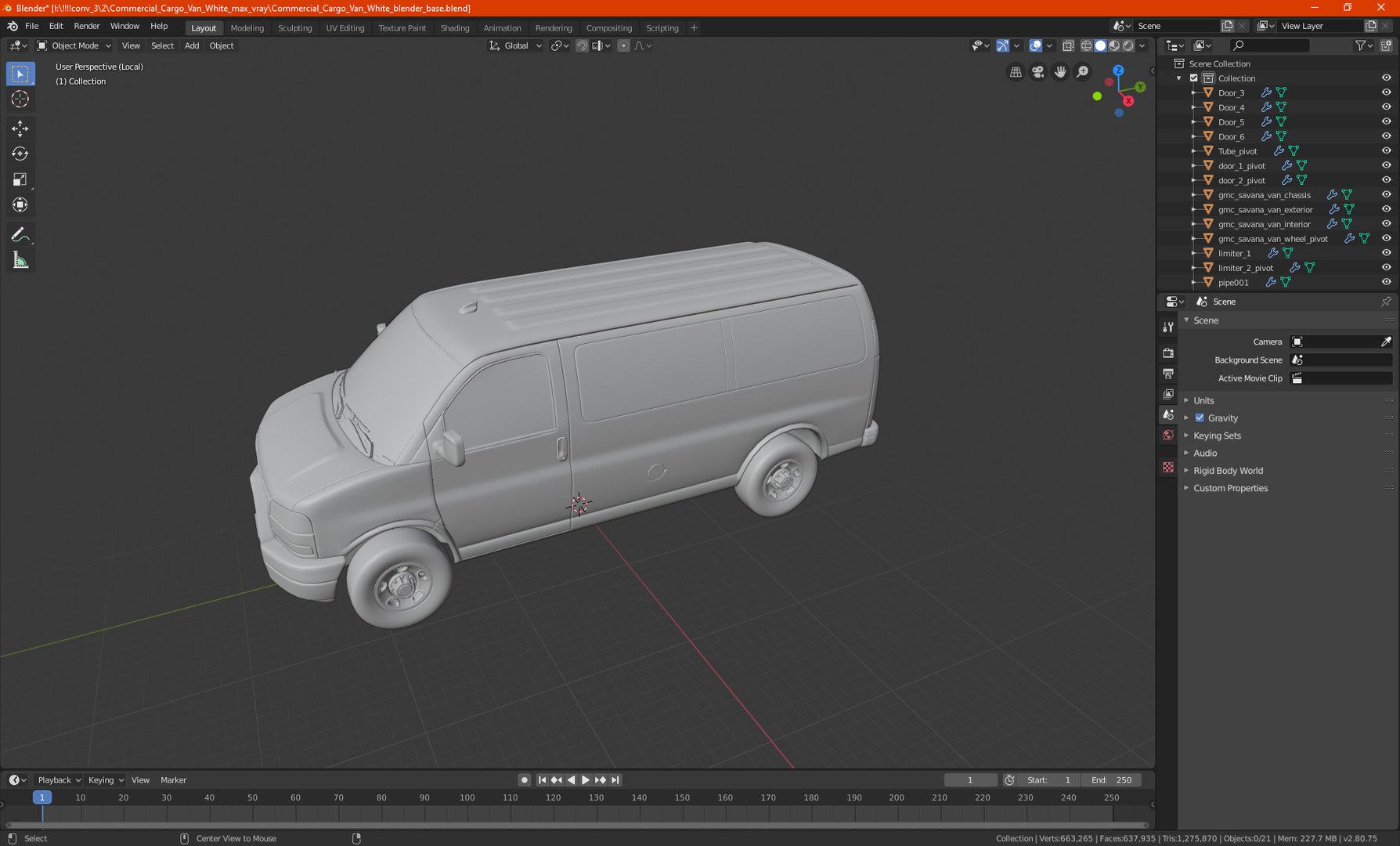Jump to the end frame
This screenshot has width=1400, height=846.
(x=615, y=780)
